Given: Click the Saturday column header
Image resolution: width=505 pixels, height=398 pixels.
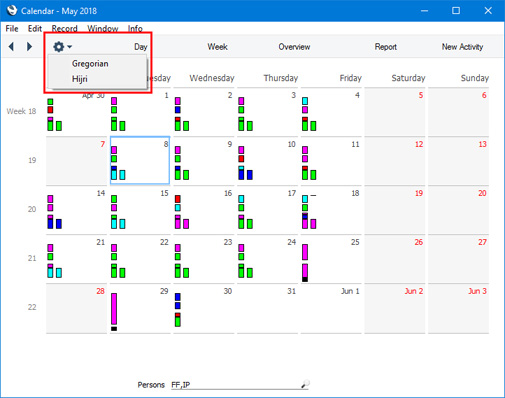Looking at the screenshot, I should (408, 78).
